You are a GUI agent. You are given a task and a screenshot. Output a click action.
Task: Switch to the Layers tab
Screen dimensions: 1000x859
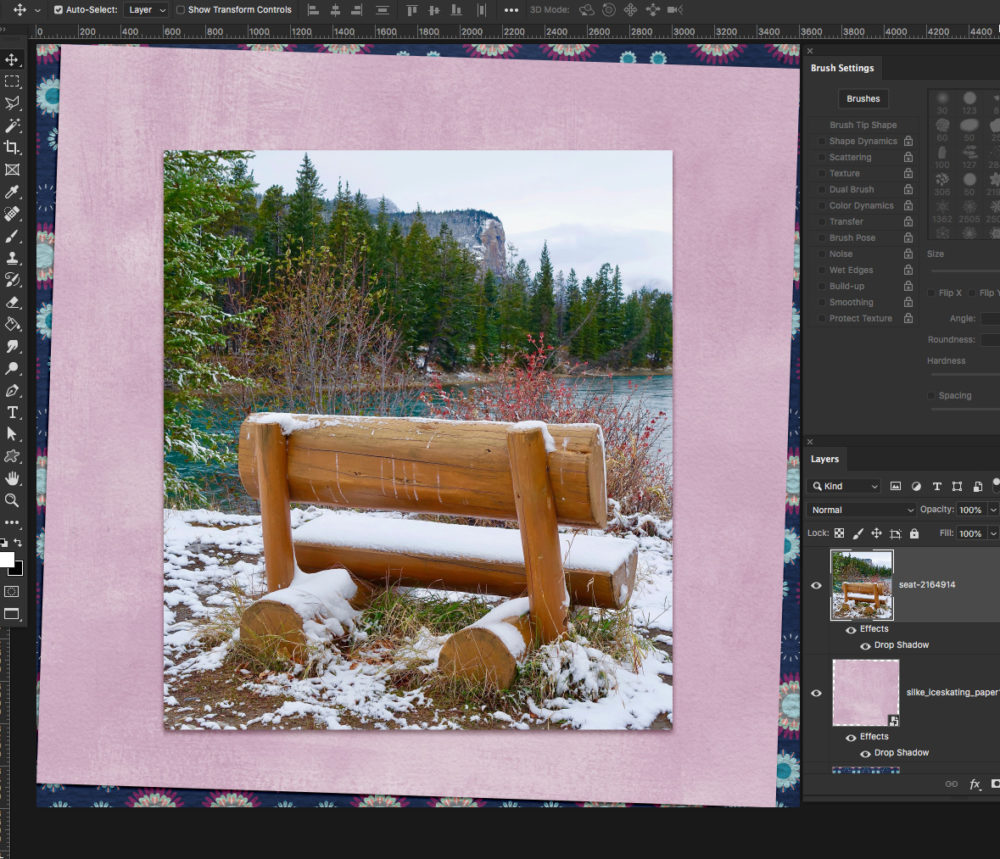pyautogui.click(x=825, y=459)
